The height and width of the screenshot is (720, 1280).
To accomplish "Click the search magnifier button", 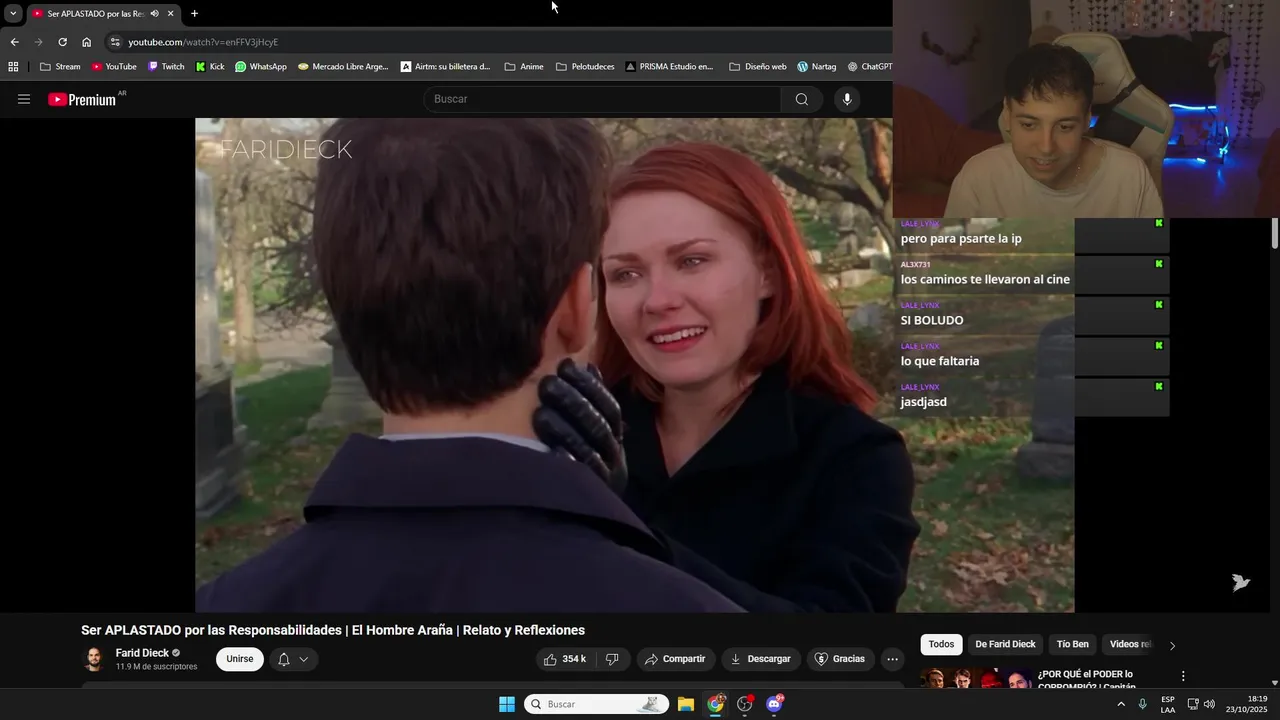I will (801, 99).
